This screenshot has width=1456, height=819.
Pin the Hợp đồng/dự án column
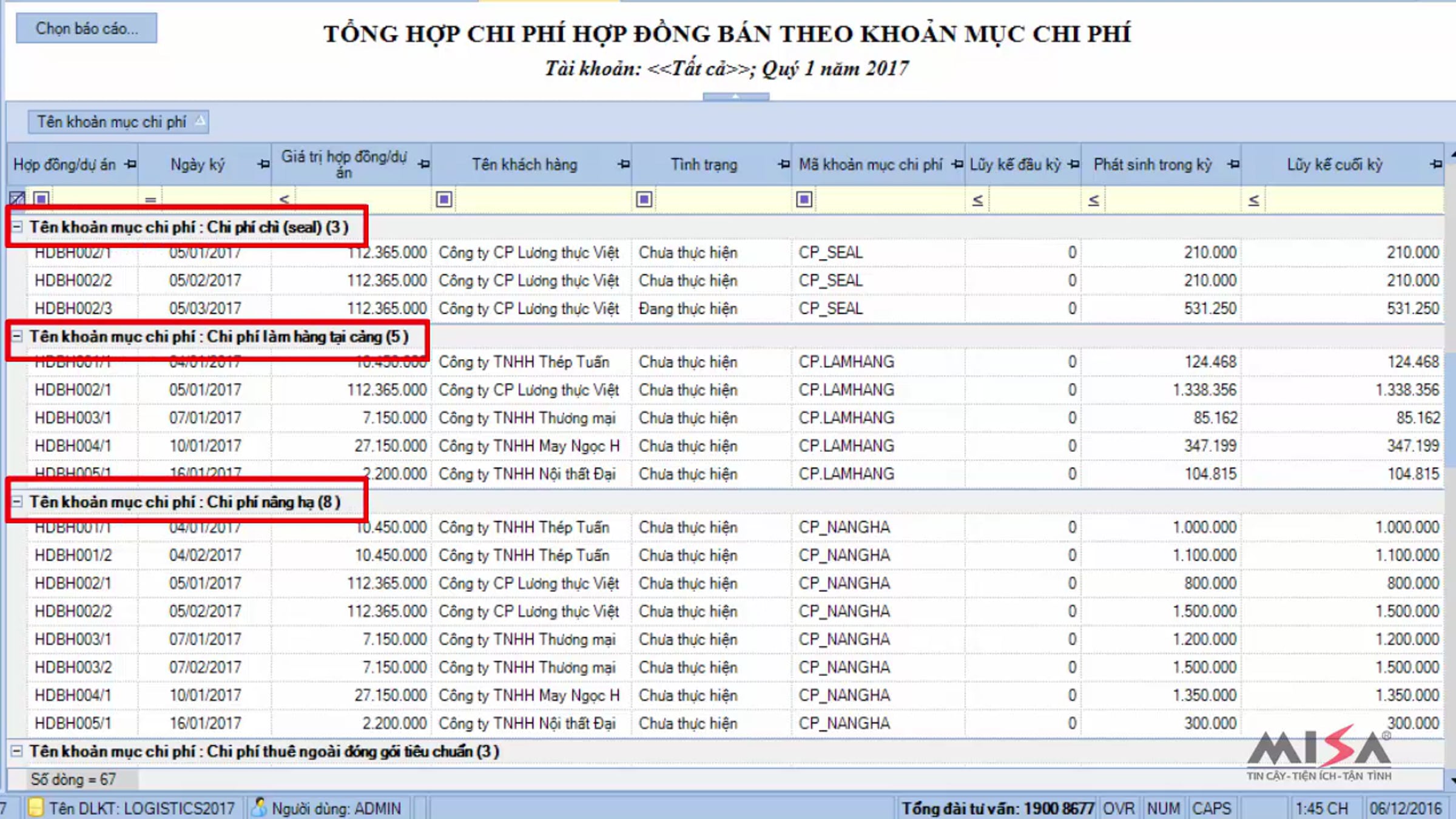tap(130, 164)
